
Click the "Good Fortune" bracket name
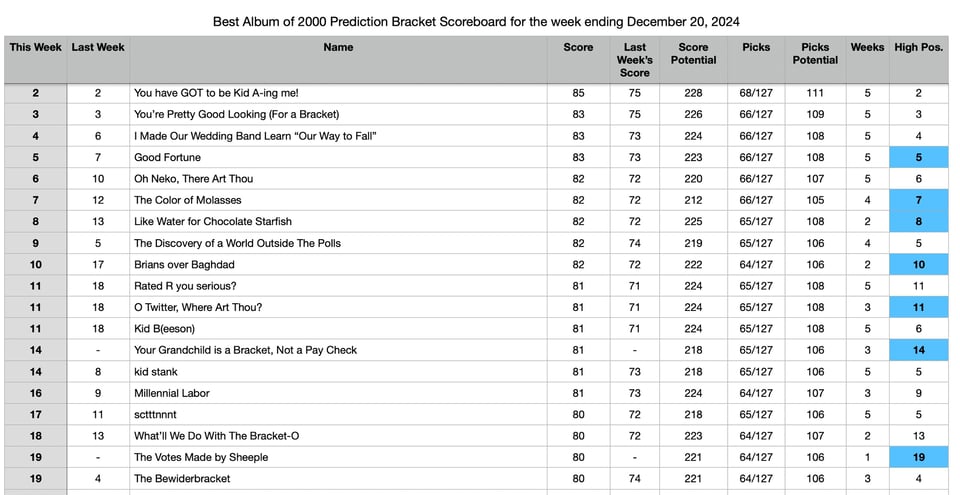point(167,157)
